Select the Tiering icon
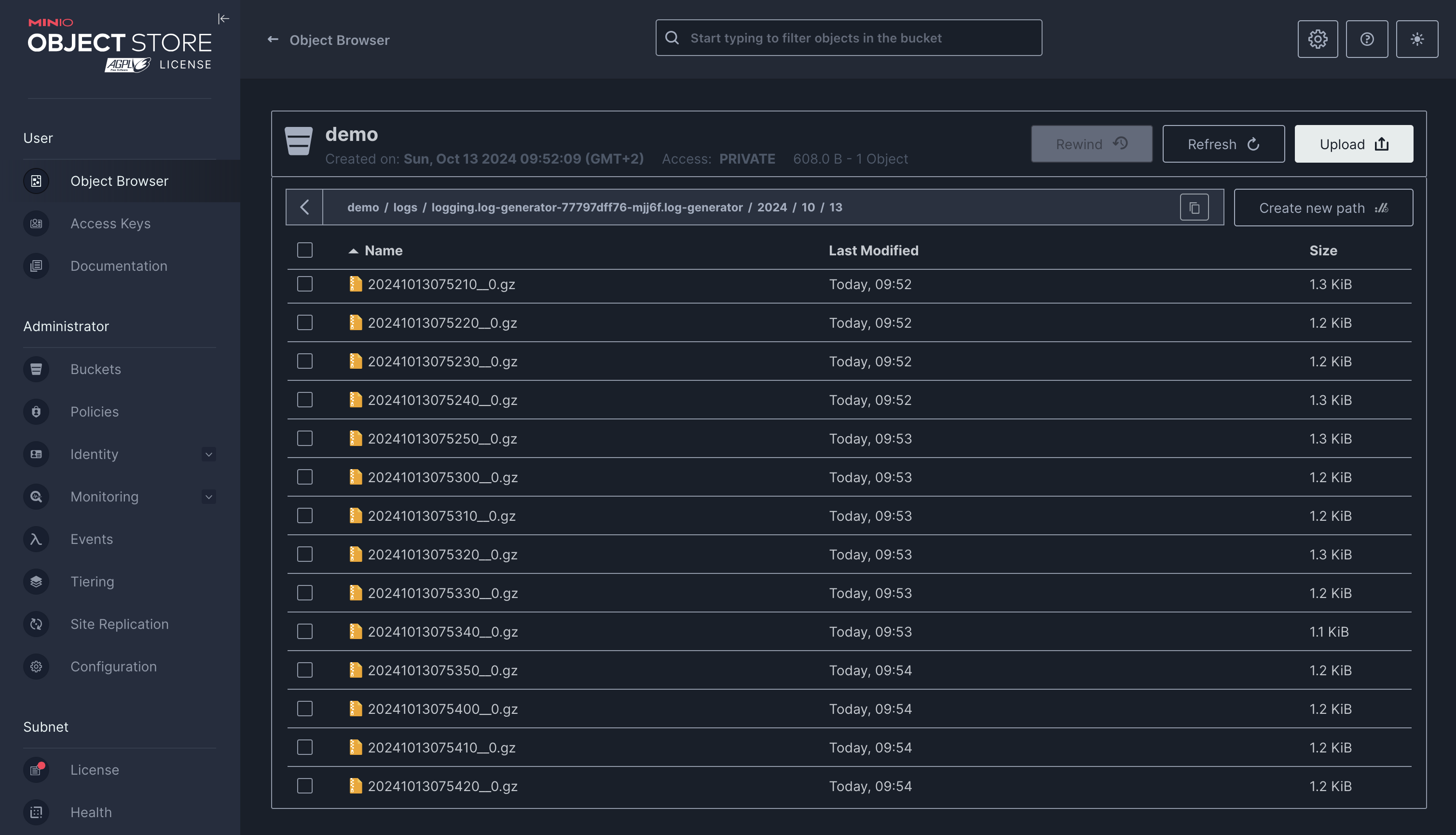Screen dimensions: 1456x835 coord(36,581)
